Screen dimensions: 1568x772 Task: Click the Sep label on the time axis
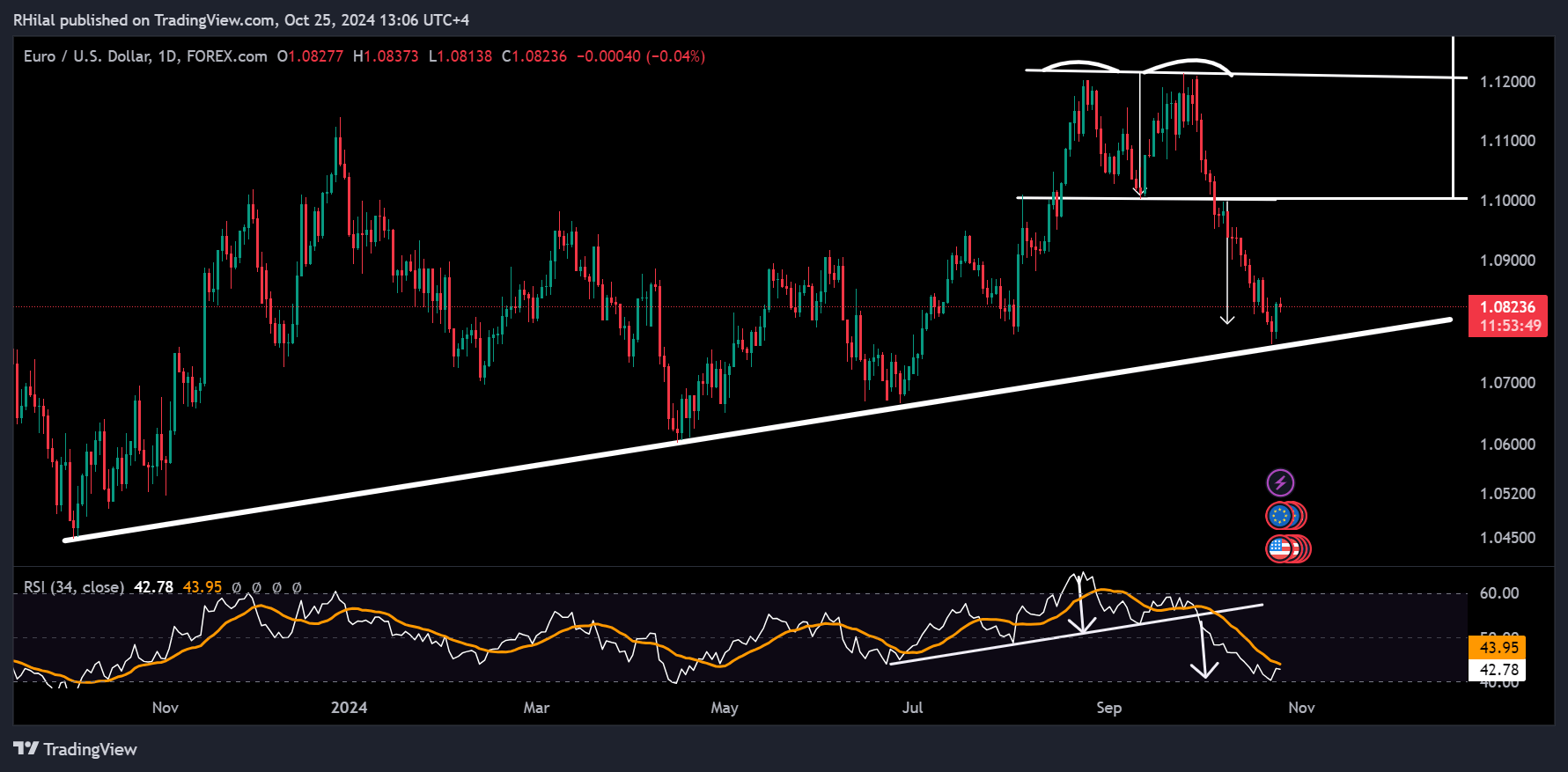pos(1109,708)
